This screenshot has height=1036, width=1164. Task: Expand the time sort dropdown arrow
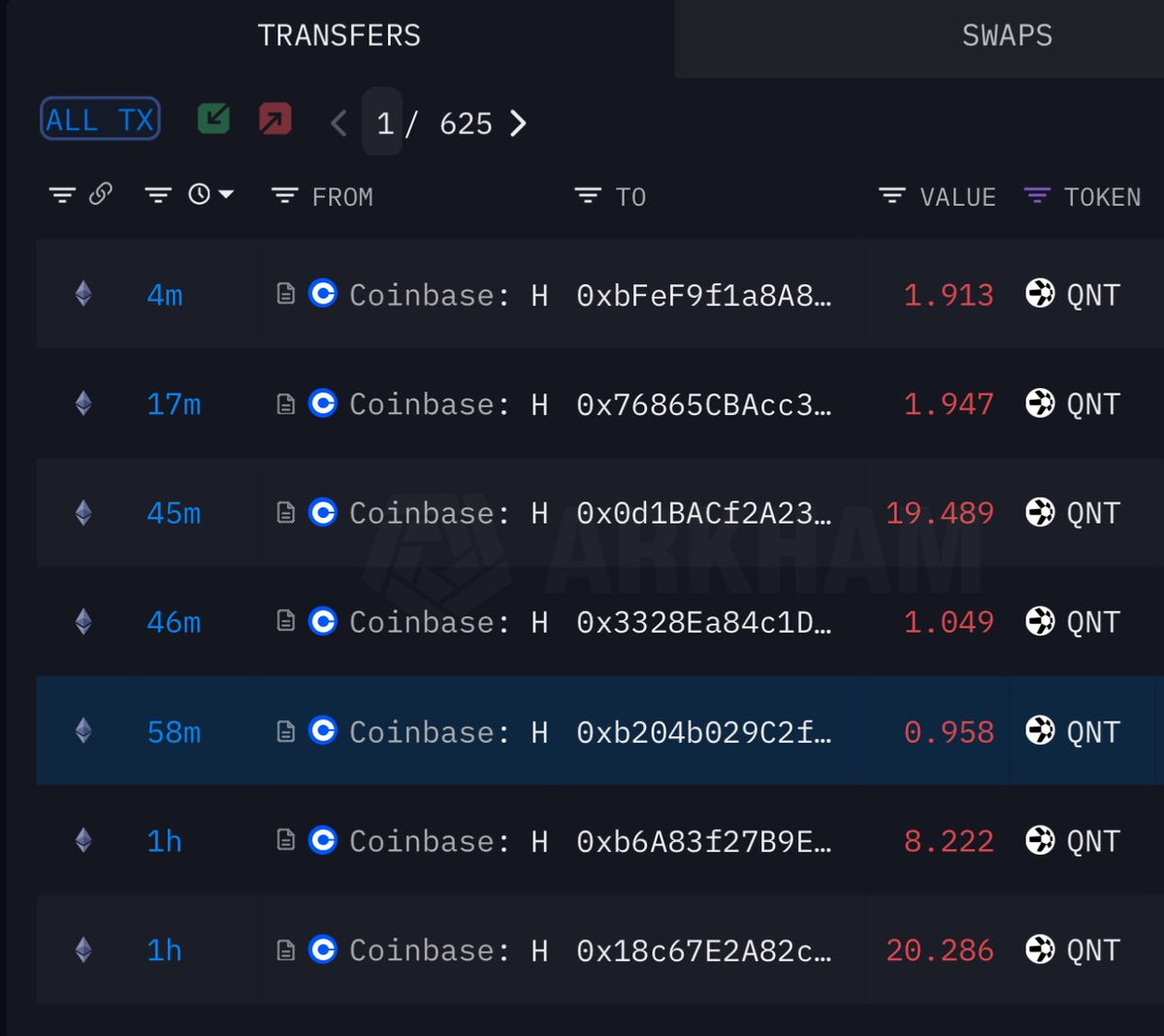coord(226,195)
